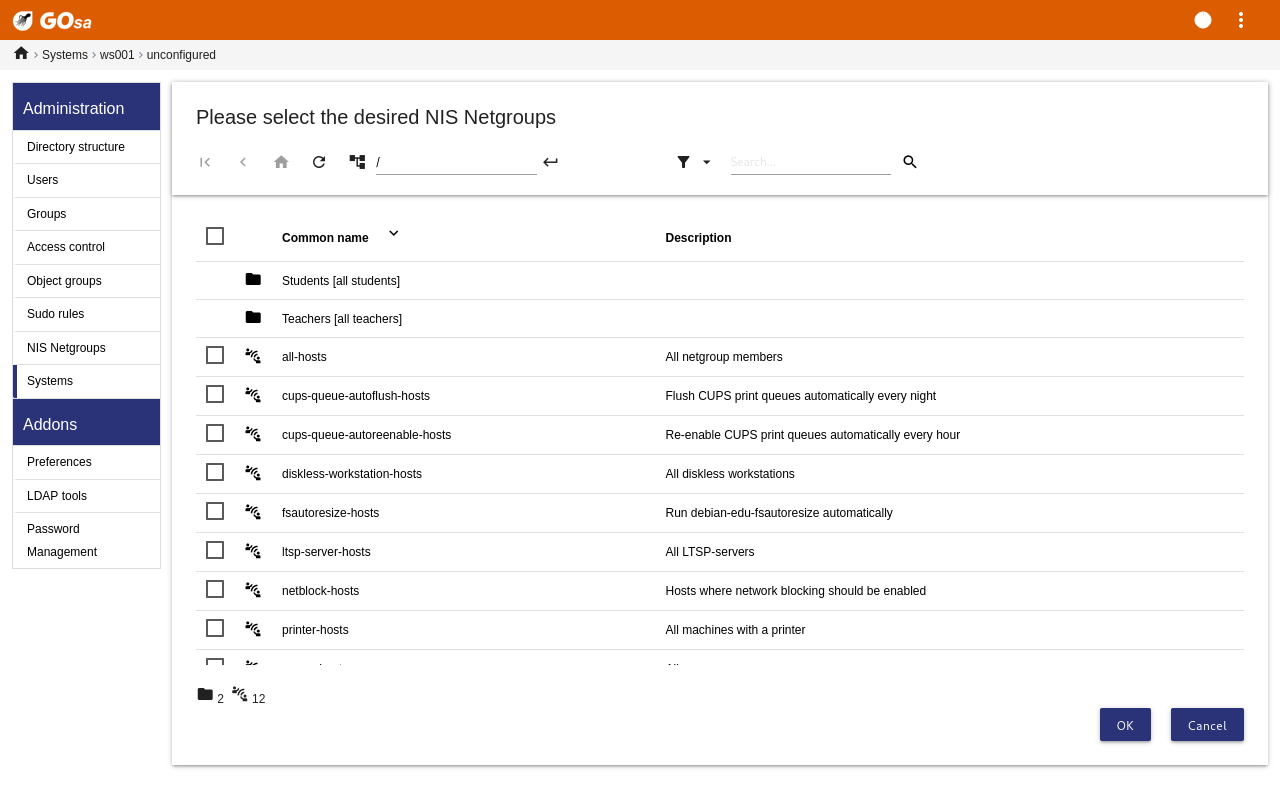1280x800 pixels.
Task: Go to Sudo rules menu item
Action: pos(55,314)
